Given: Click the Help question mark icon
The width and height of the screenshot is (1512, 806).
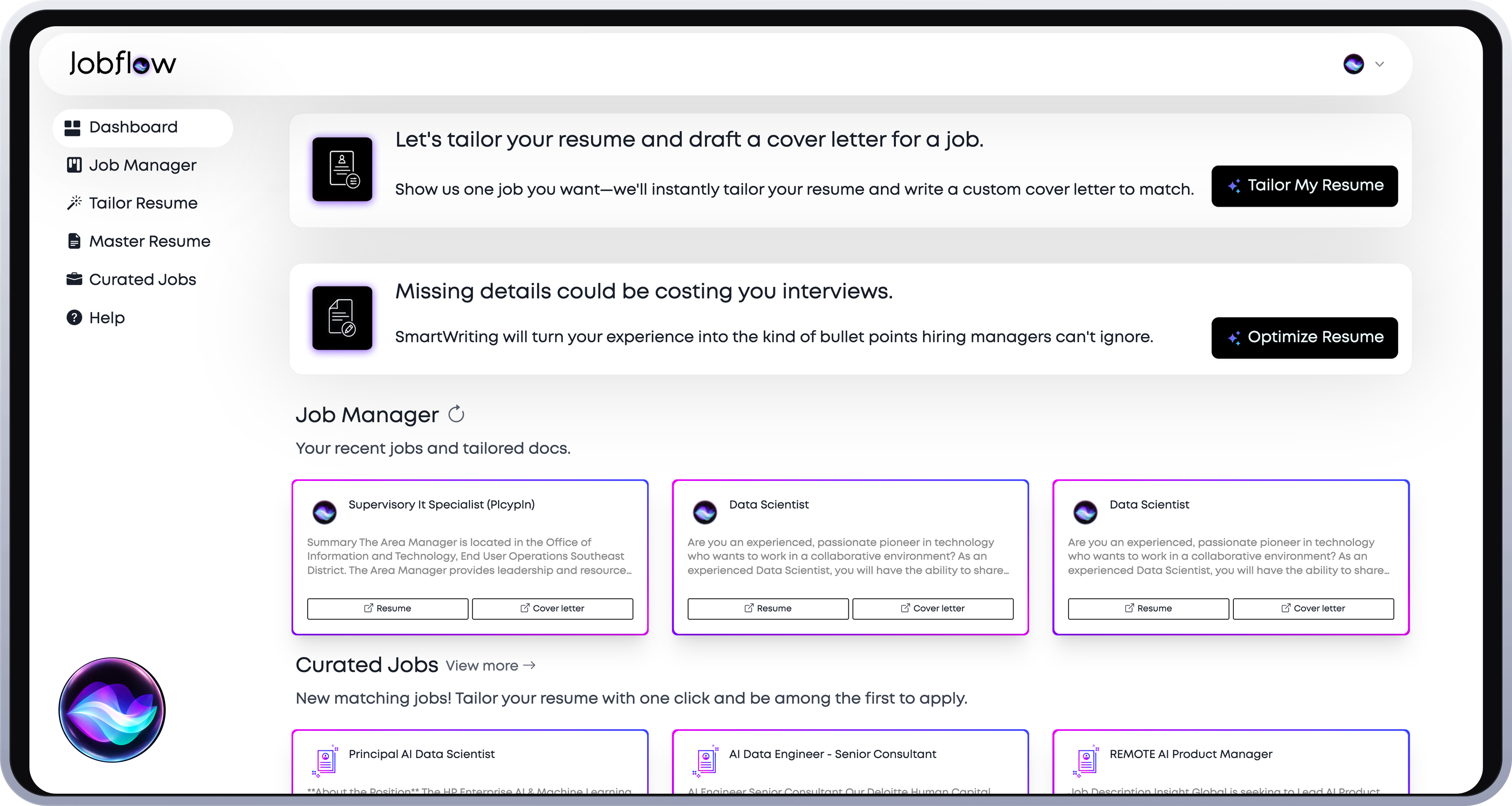Looking at the screenshot, I should (74, 318).
